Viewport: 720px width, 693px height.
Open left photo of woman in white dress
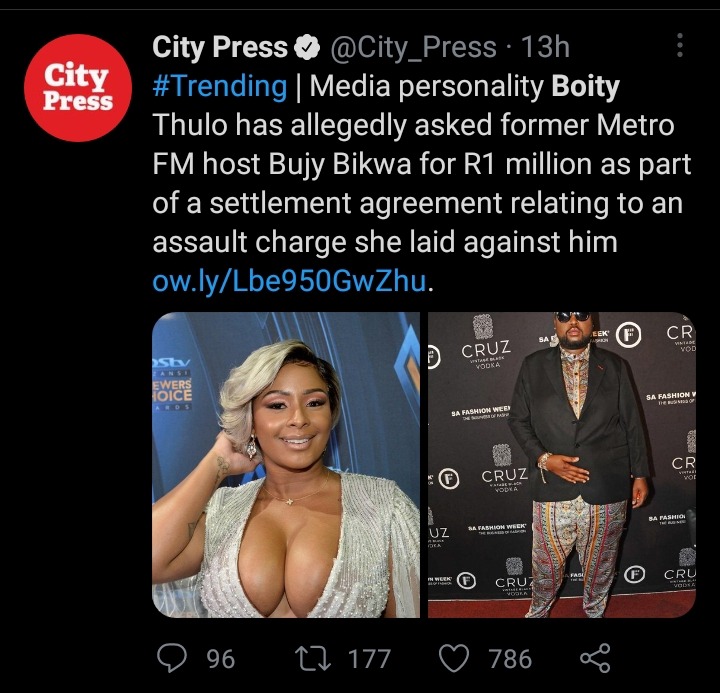pos(286,465)
